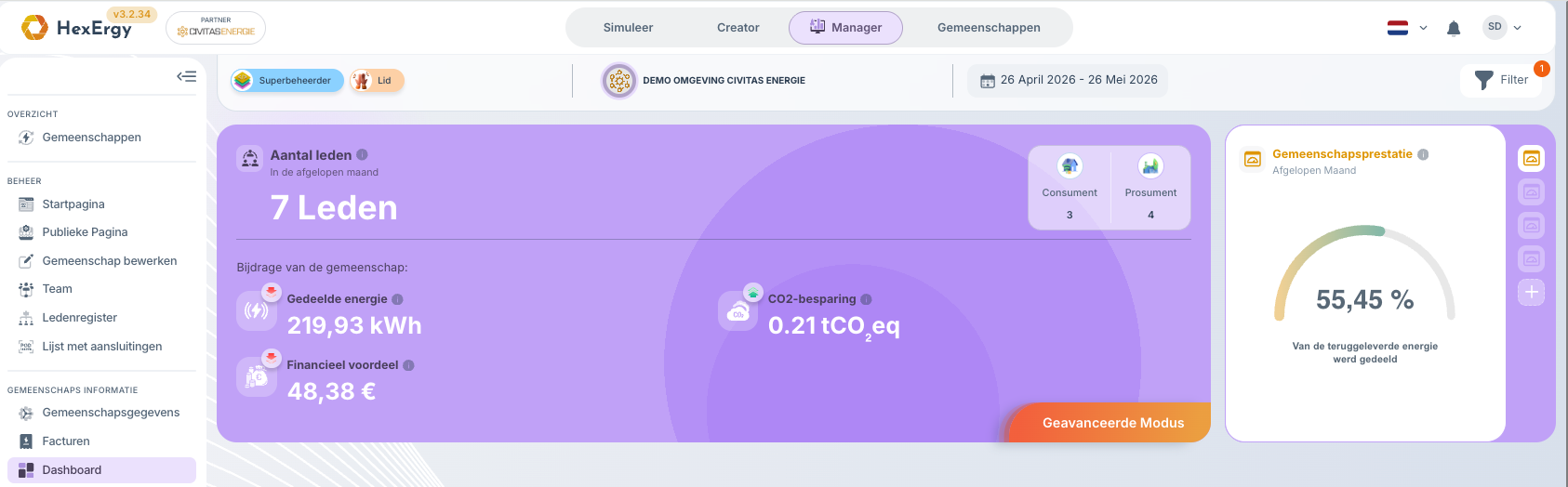This screenshot has height=487, width=1568.
Task: Click the filter funnel icon
Action: point(1484,81)
